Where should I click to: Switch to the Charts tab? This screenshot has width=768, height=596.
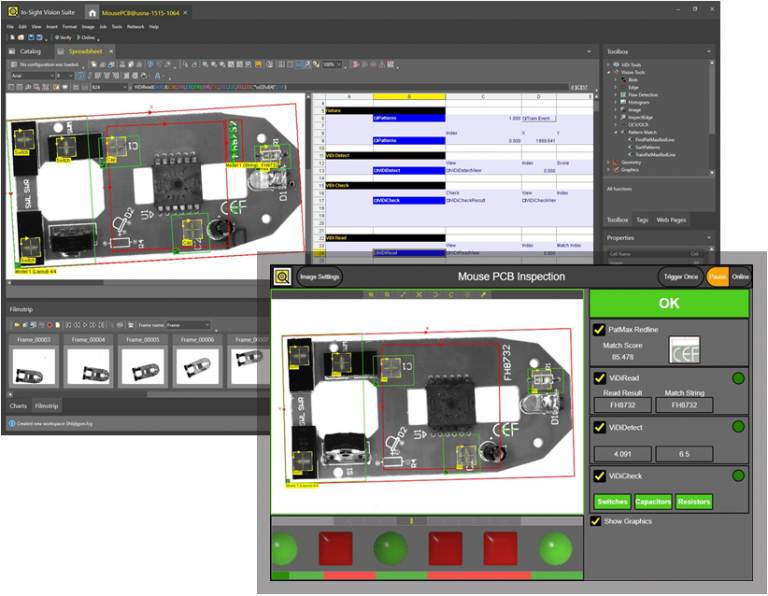point(18,406)
